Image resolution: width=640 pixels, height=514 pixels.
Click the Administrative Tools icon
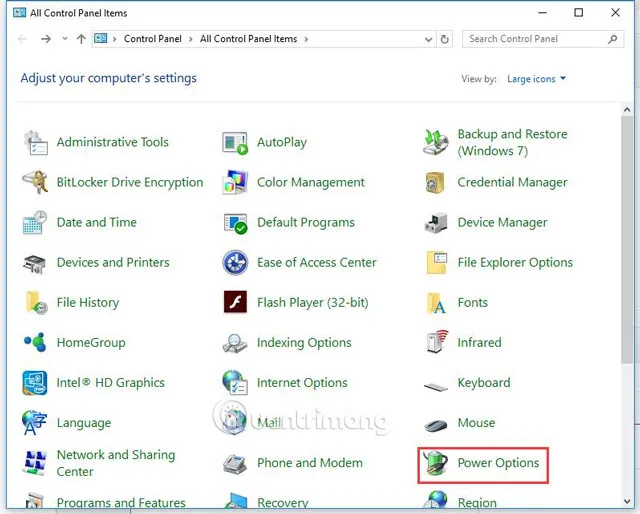coord(36,143)
